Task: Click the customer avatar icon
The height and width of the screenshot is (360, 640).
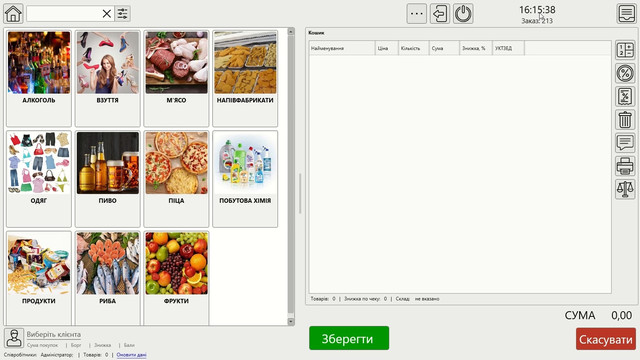Action: 14,338
